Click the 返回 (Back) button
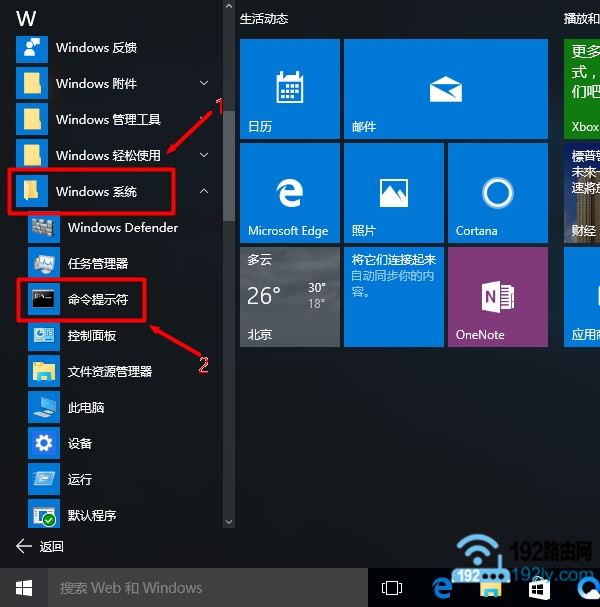 coord(40,546)
